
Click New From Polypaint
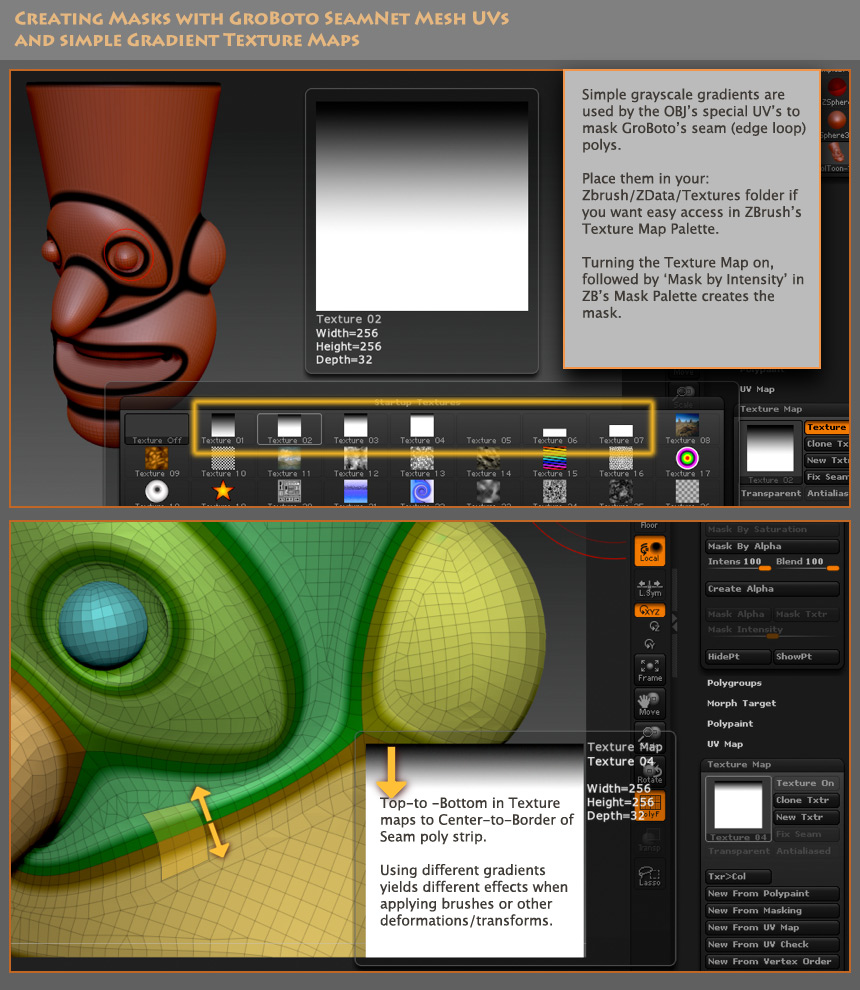tap(772, 893)
